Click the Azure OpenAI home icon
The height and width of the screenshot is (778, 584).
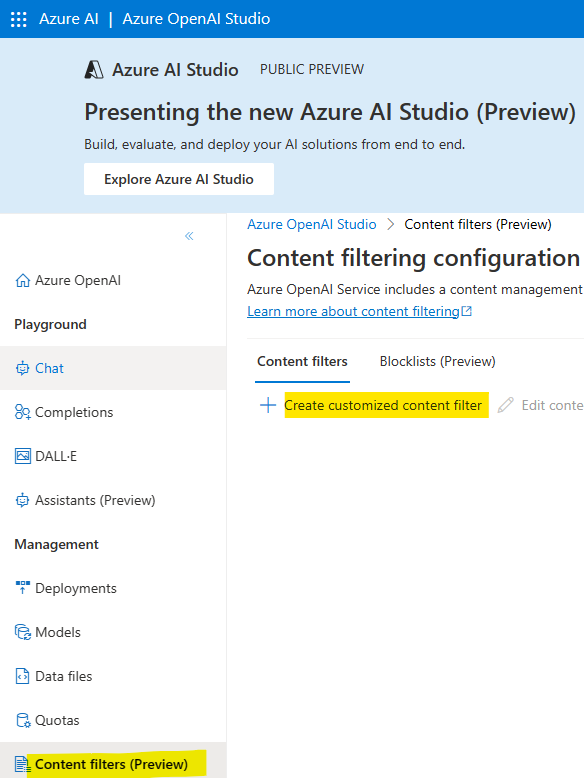(x=22, y=280)
